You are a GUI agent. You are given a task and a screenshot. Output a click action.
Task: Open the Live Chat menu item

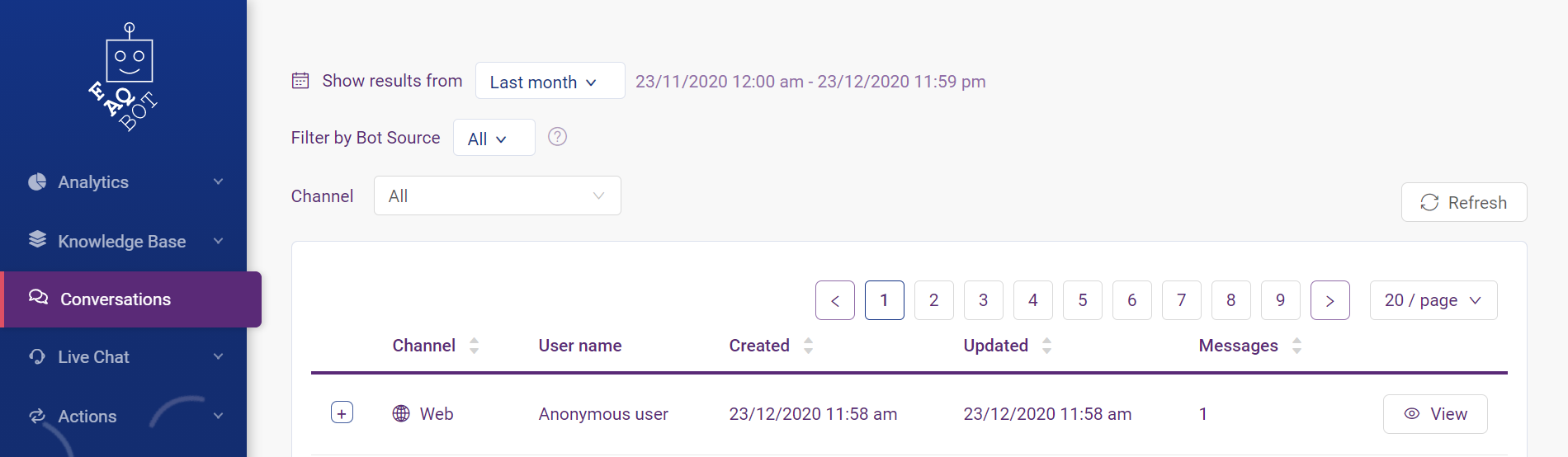124,356
